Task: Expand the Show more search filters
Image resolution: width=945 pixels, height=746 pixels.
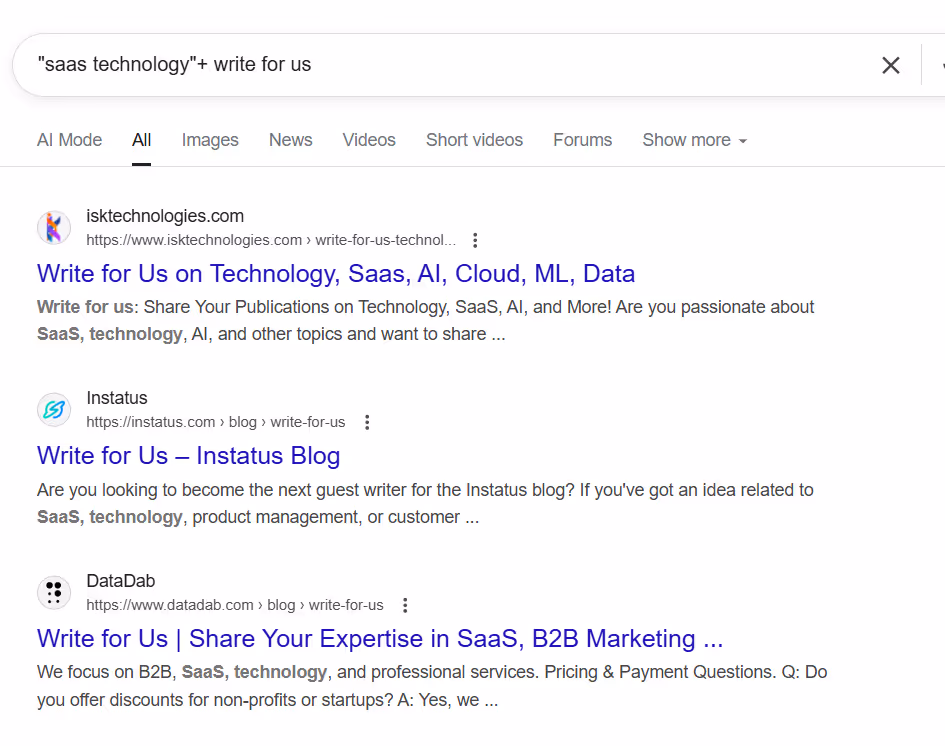Action: point(694,140)
